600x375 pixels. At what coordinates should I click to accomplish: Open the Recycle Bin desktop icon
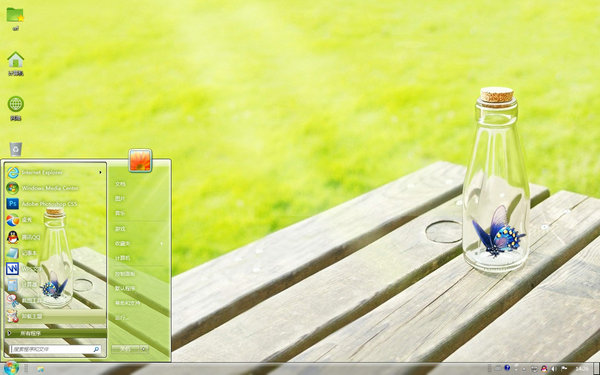point(16,149)
